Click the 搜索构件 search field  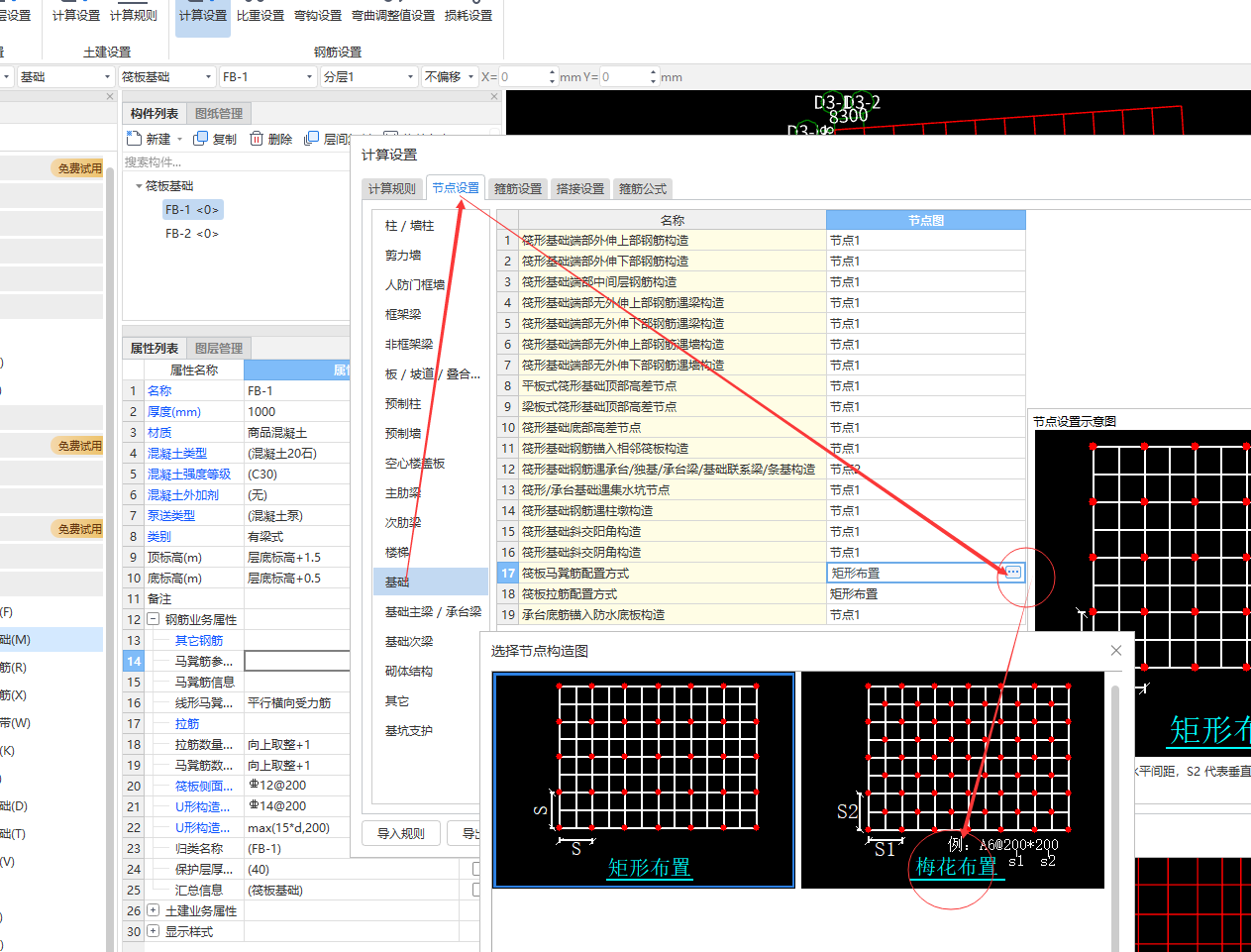point(236,162)
